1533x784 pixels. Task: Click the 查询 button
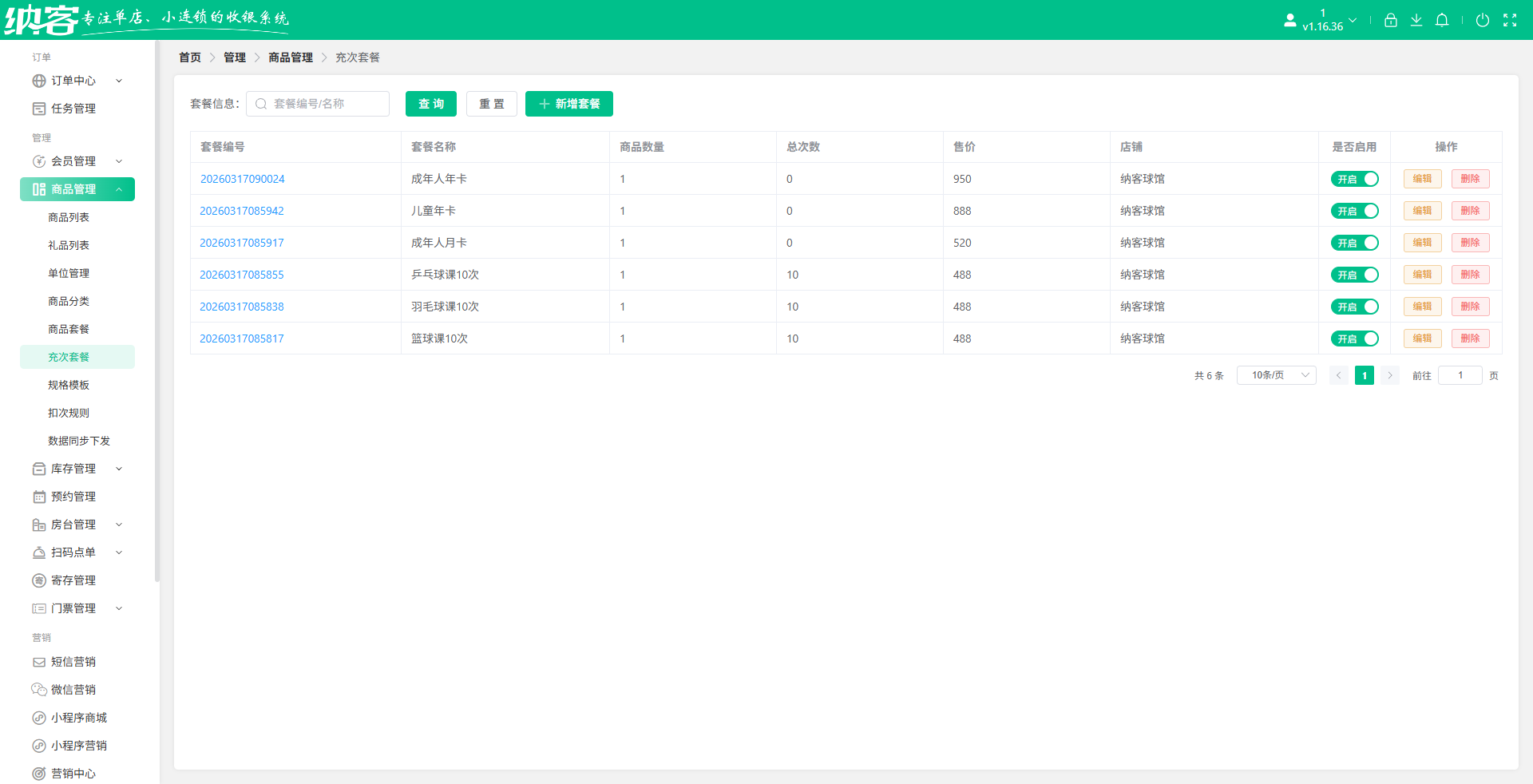tap(431, 104)
